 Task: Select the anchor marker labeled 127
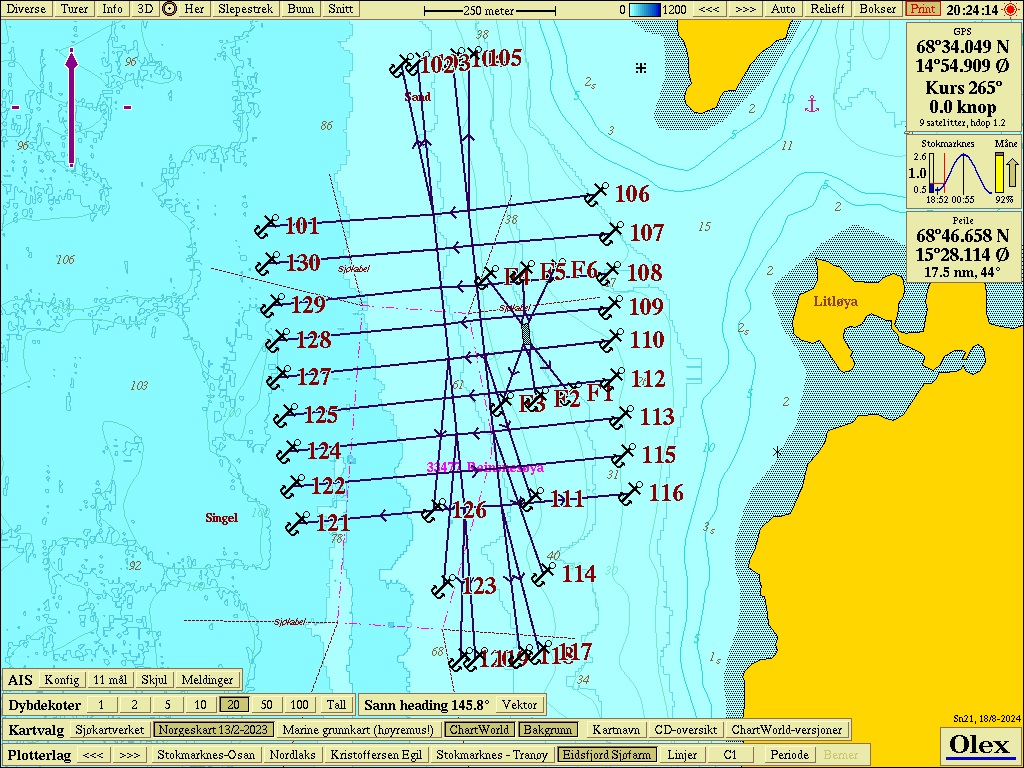point(280,377)
